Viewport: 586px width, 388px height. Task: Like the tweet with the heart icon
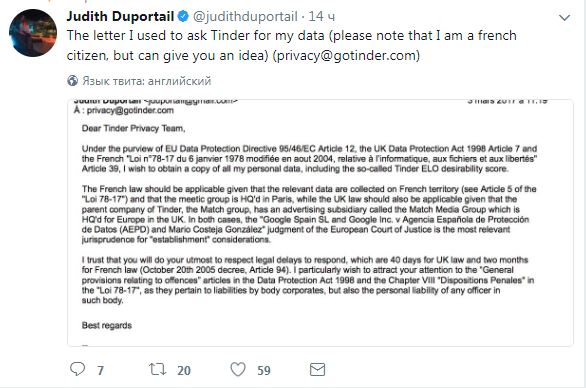coord(238,369)
